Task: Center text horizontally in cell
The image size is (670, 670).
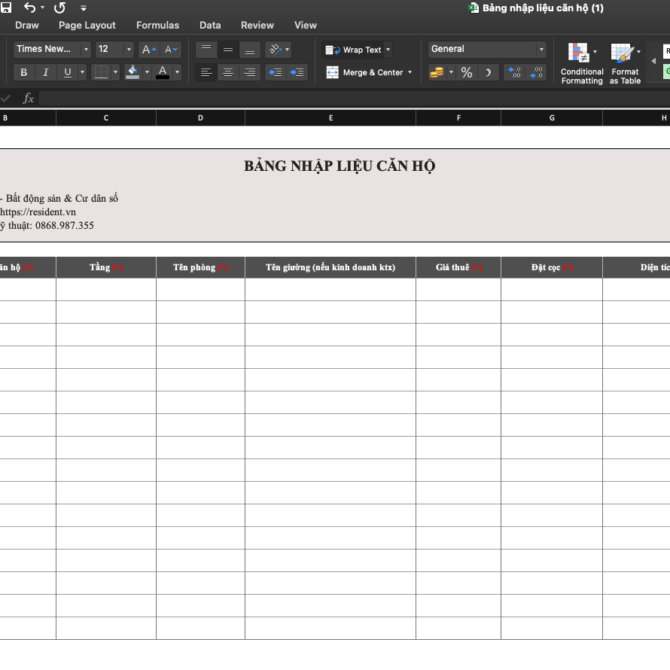Action: pyautogui.click(x=228, y=72)
